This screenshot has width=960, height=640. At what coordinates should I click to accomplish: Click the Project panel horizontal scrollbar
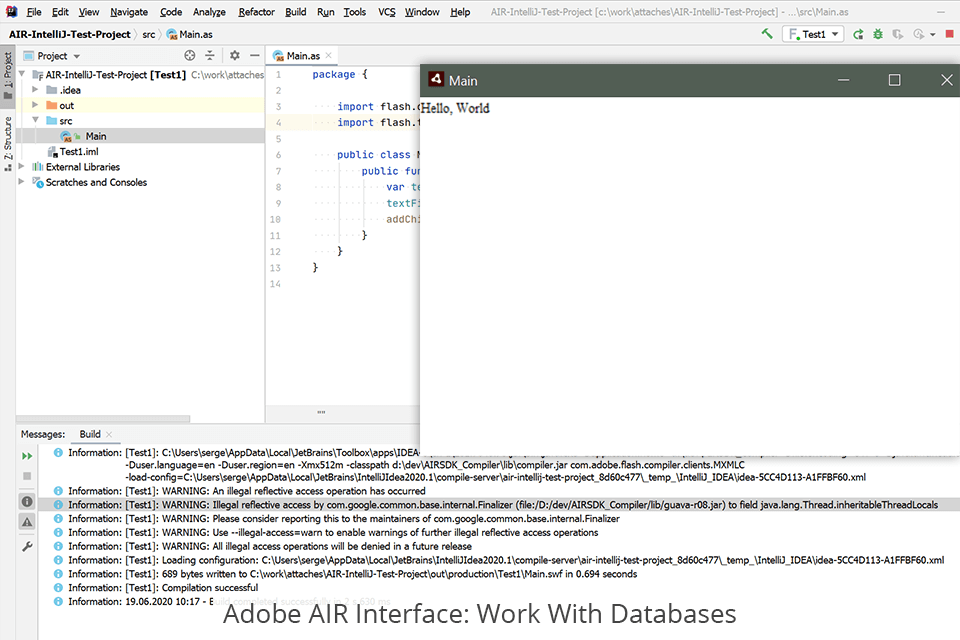[x=103, y=419]
